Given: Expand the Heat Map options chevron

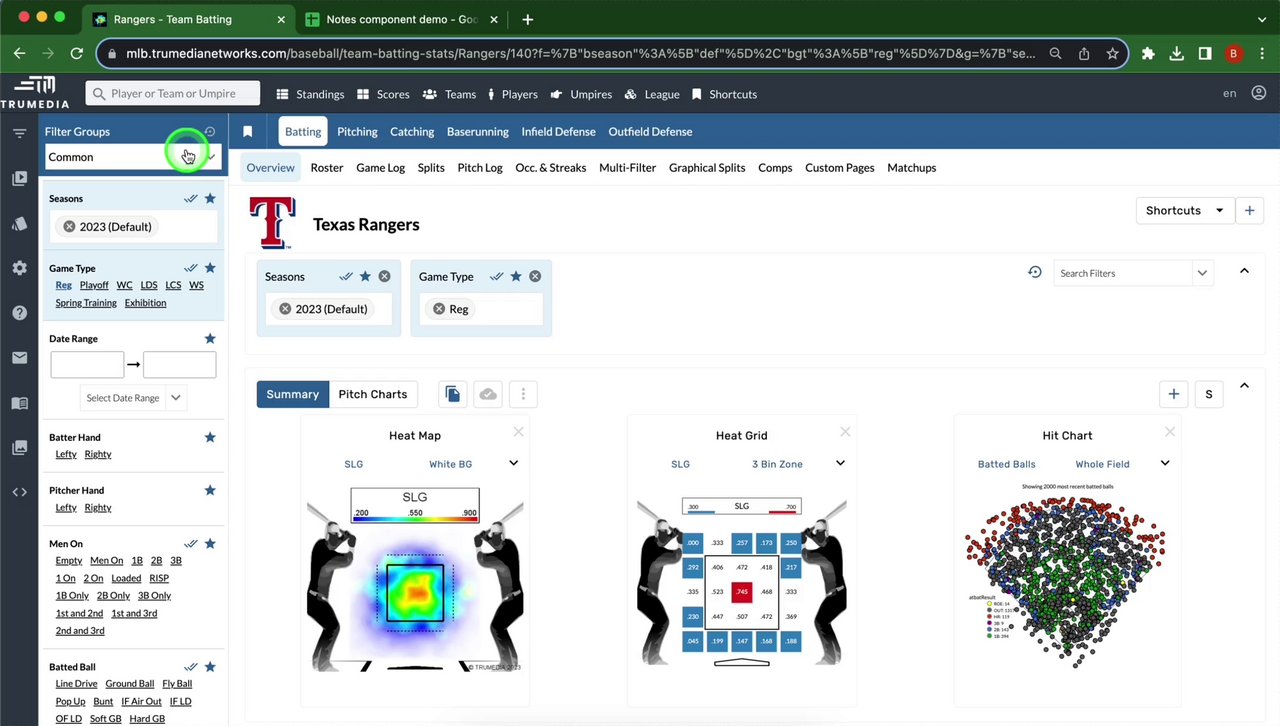Looking at the screenshot, I should [x=513, y=463].
